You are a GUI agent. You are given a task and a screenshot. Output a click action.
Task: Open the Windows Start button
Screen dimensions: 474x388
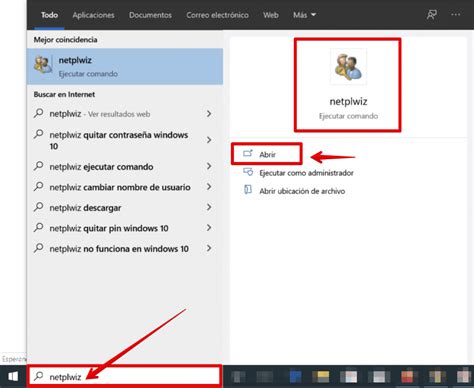(x=13, y=377)
